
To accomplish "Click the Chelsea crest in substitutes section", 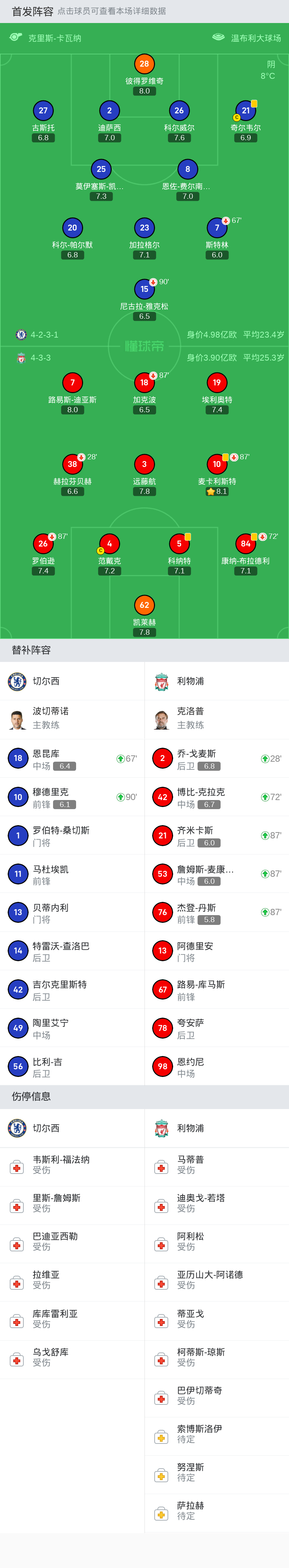I will (x=17, y=681).
